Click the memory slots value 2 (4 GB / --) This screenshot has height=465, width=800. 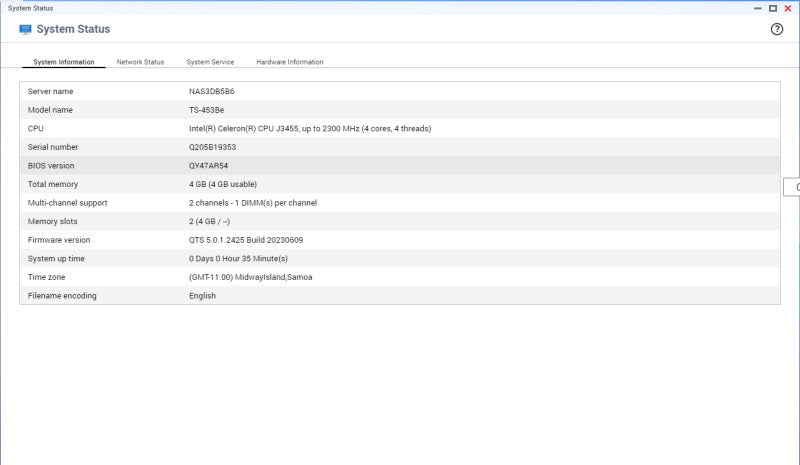tap(209, 222)
